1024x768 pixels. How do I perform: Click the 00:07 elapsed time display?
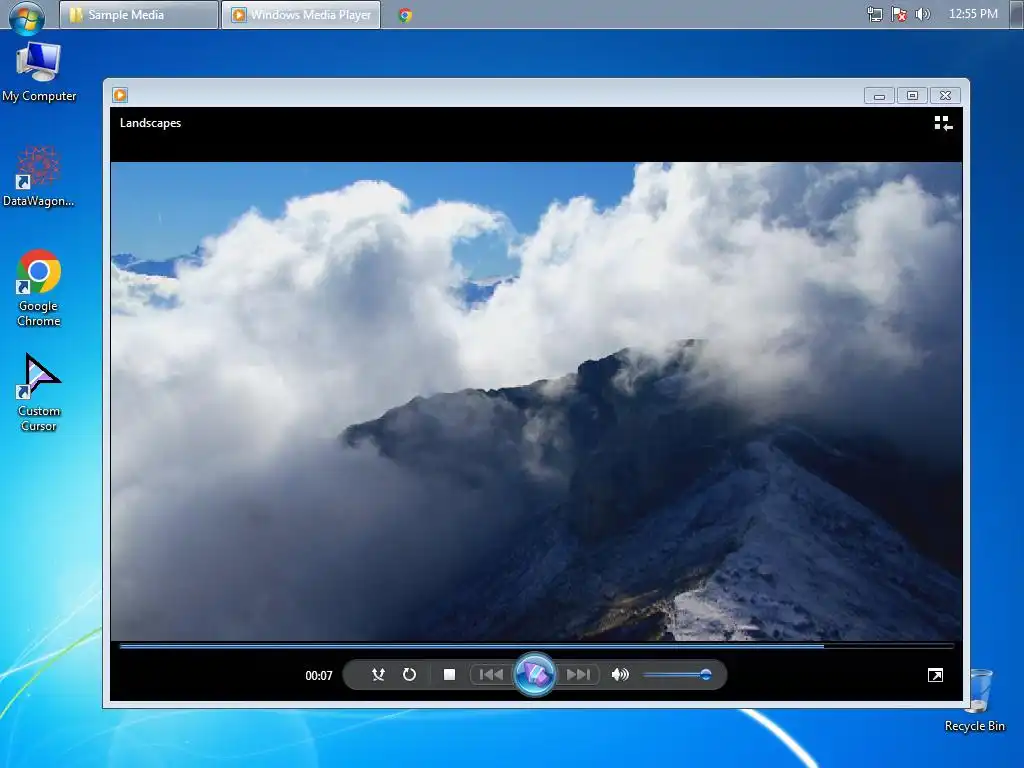coord(319,675)
